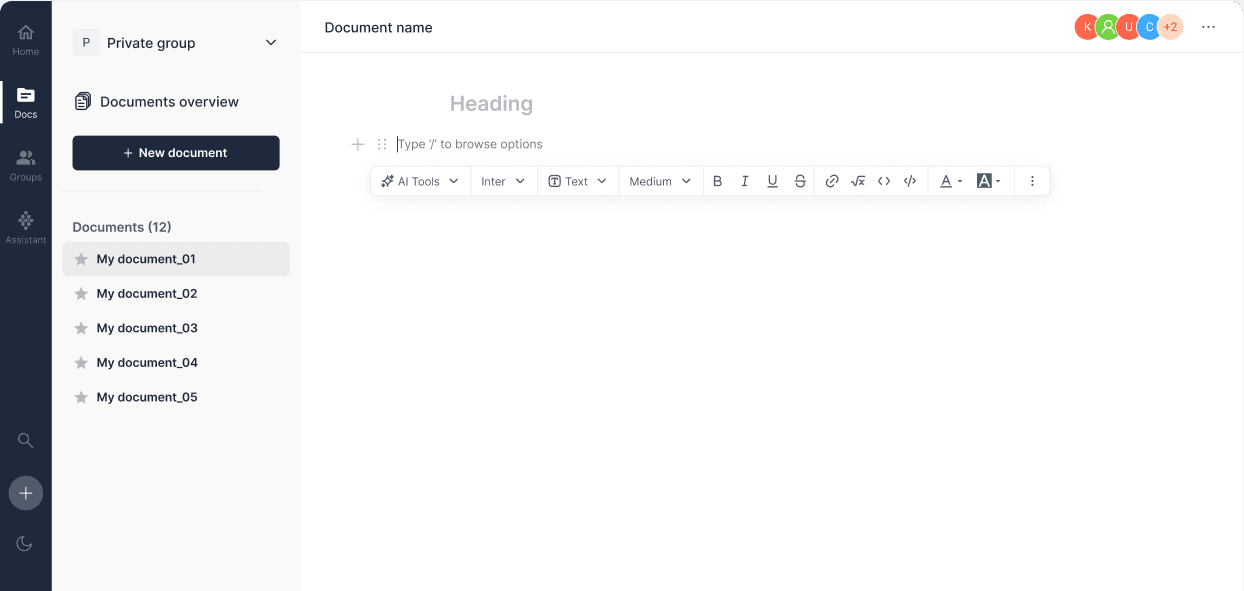The height and width of the screenshot is (591, 1244).
Task: Click the block drag handle icon
Action: point(382,144)
